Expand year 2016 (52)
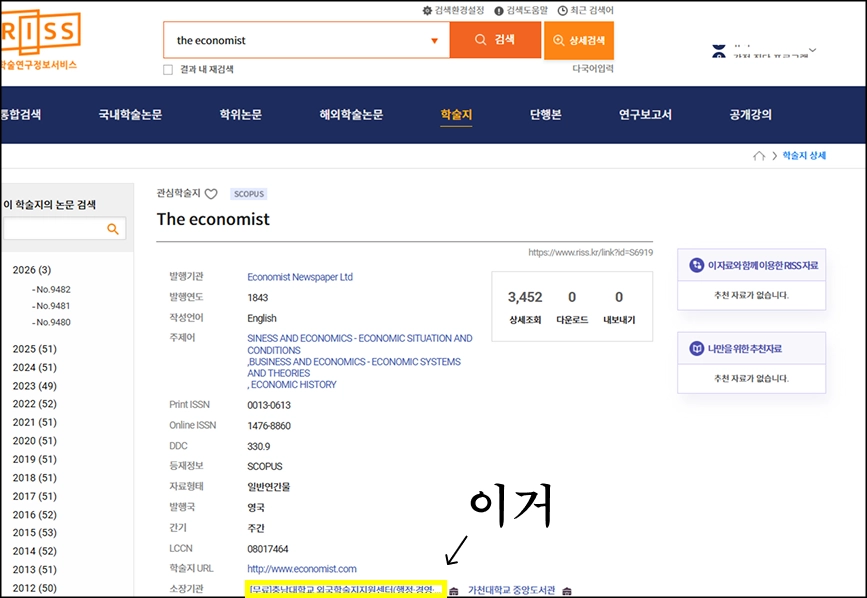The width and height of the screenshot is (867, 598). tap(34, 515)
